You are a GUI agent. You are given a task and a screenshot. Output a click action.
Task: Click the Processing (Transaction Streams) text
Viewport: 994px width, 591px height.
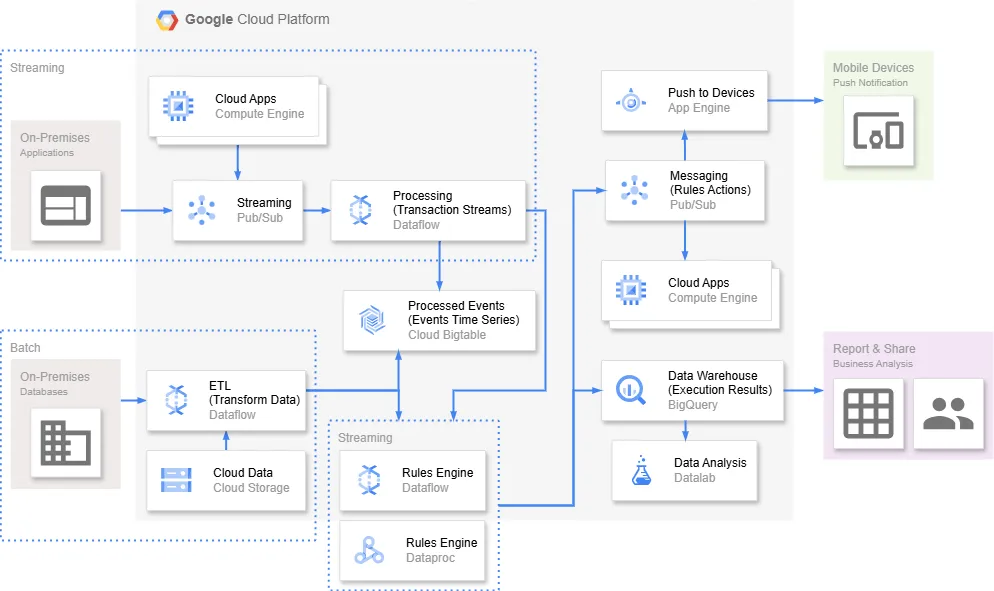(x=452, y=203)
